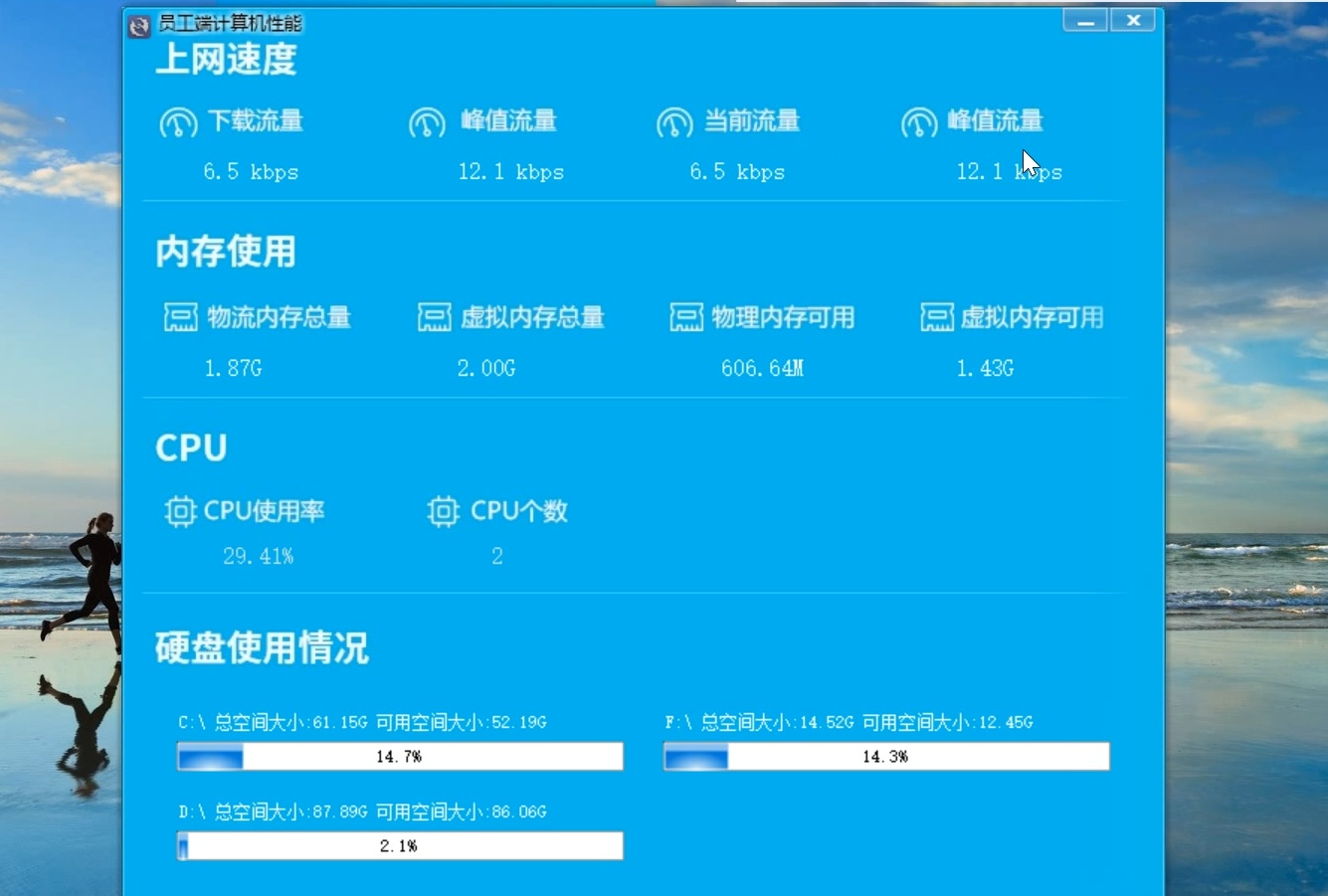Click the CPU section heading

tap(191, 447)
